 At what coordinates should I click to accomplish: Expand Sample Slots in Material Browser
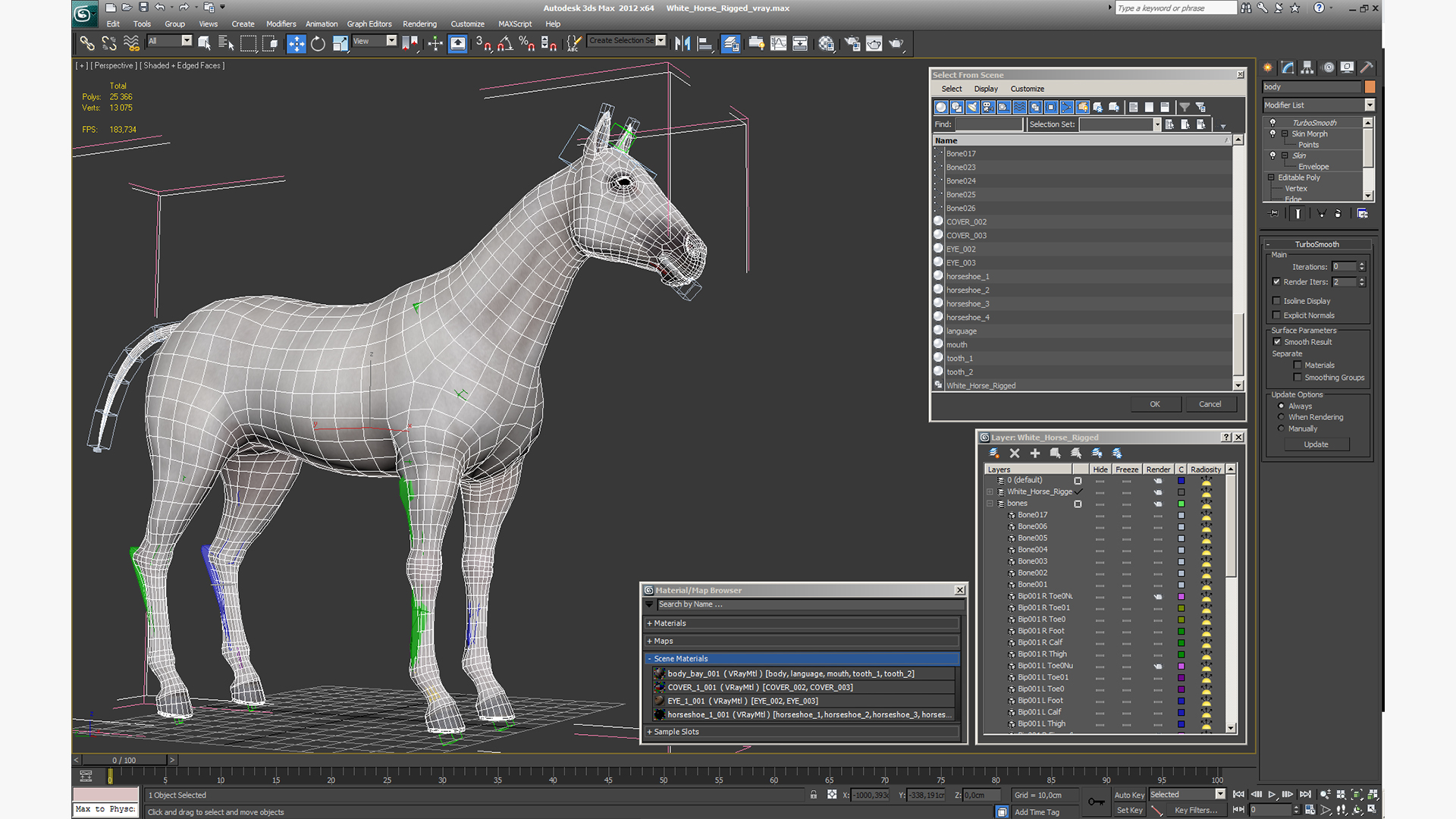pos(649,732)
